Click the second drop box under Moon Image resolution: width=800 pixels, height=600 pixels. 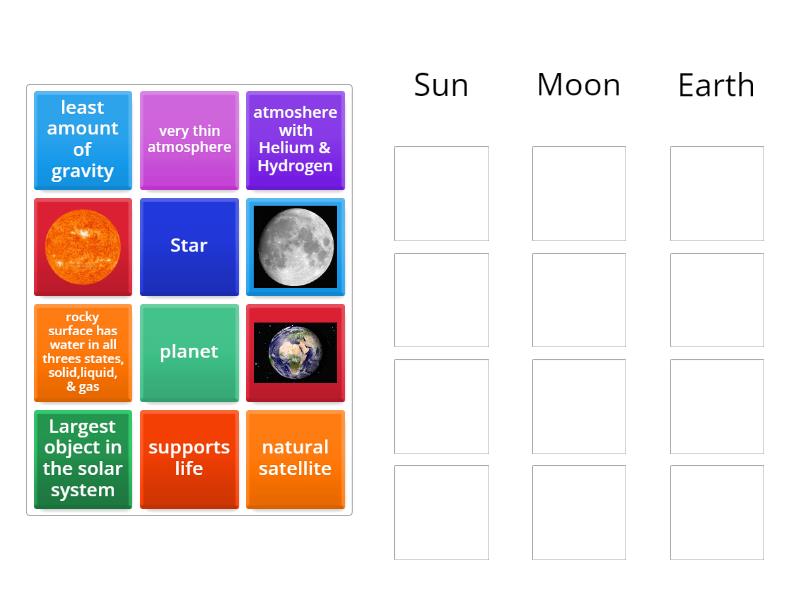pos(578,298)
